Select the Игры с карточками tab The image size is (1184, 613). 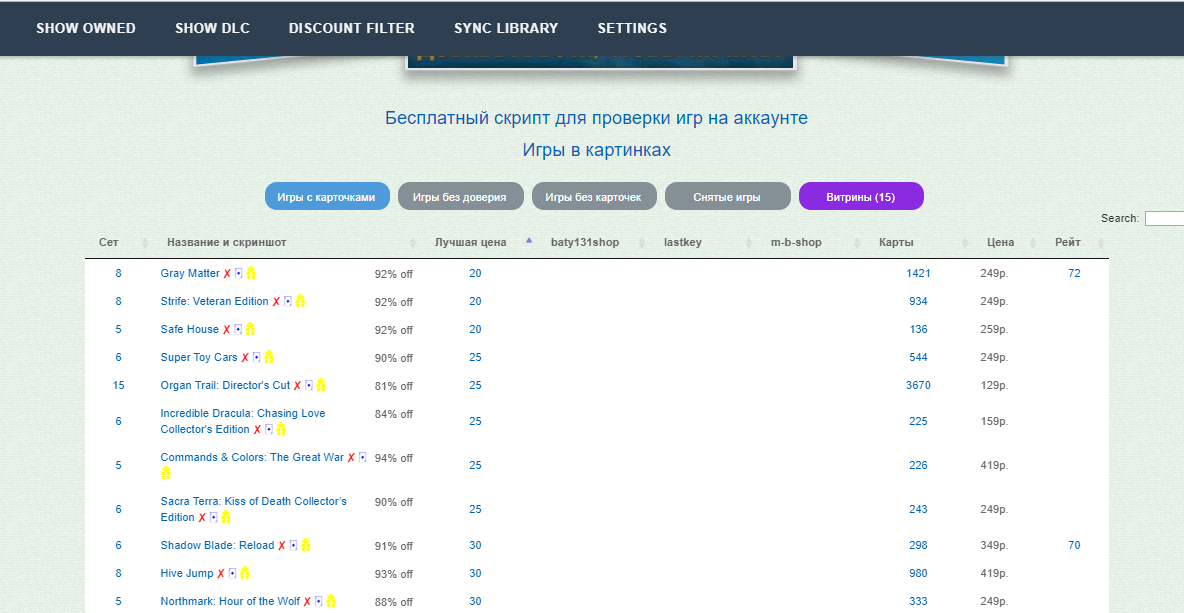pyautogui.click(x=327, y=196)
